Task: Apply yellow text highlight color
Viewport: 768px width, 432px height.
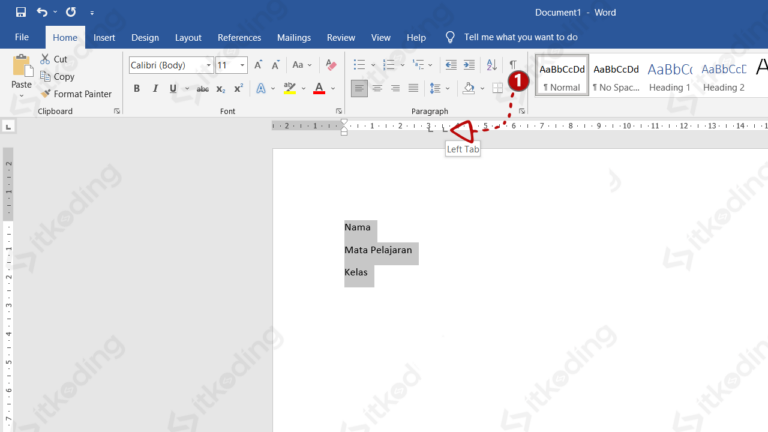Action: [289, 89]
